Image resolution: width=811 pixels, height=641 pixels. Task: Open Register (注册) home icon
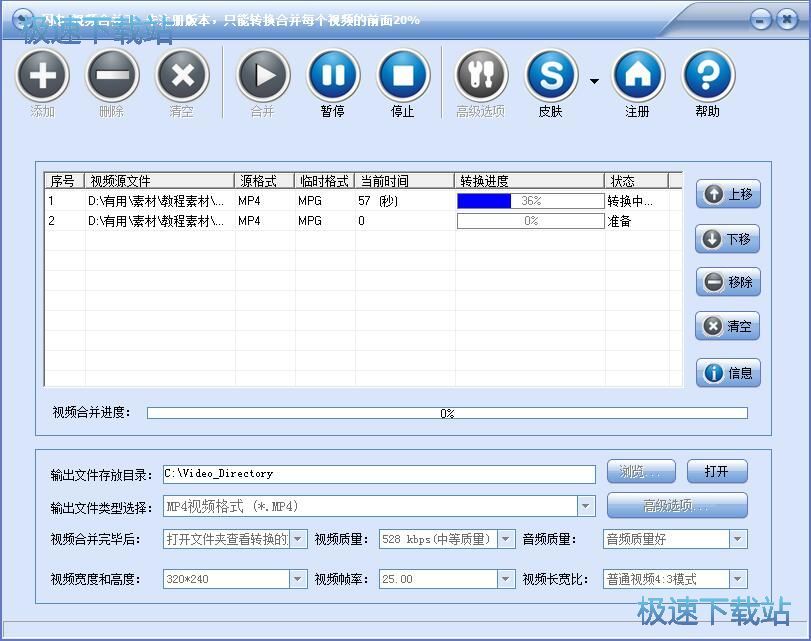[x=637, y=76]
